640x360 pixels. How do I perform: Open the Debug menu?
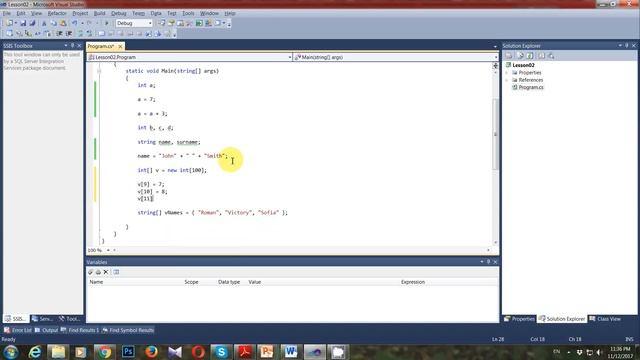(119, 13)
